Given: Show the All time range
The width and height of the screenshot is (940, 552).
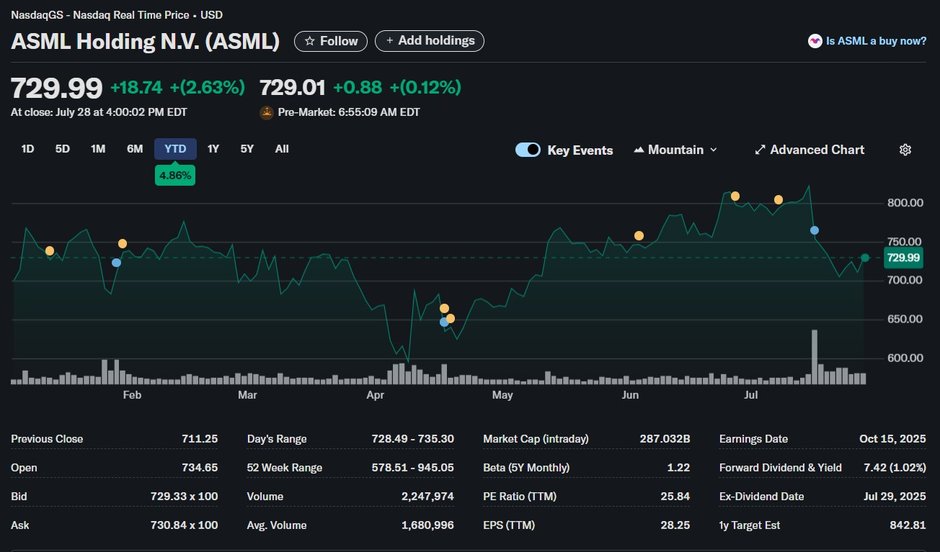Looking at the screenshot, I should [x=282, y=149].
